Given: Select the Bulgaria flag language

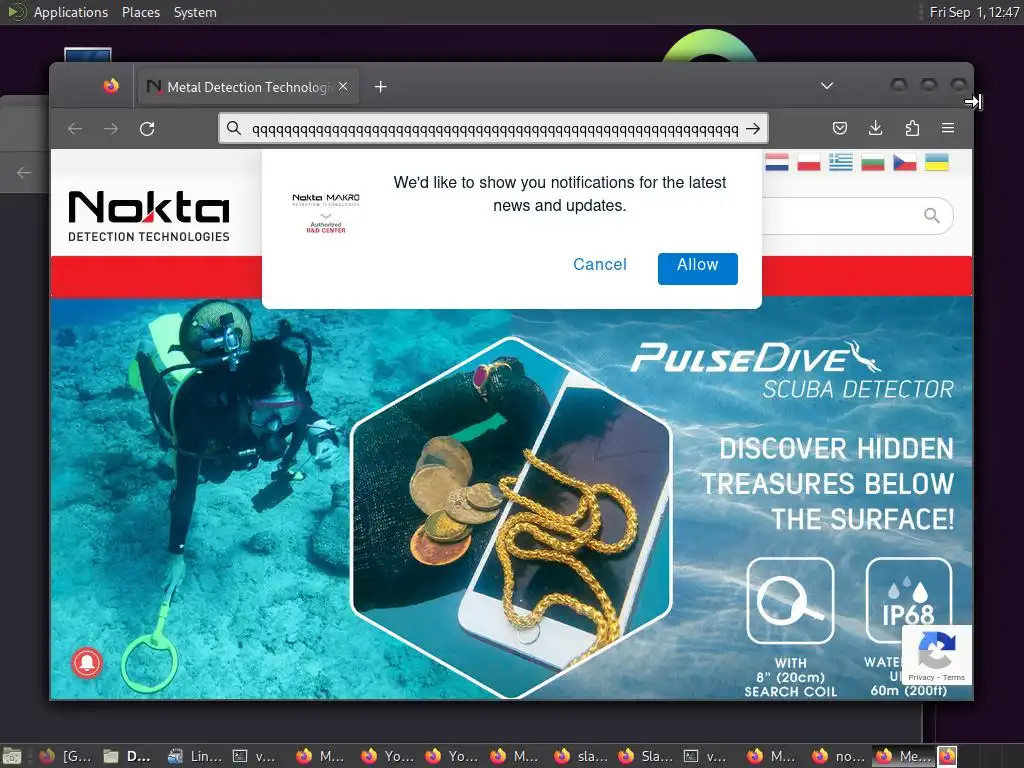Looking at the screenshot, I should pos(872,162).
